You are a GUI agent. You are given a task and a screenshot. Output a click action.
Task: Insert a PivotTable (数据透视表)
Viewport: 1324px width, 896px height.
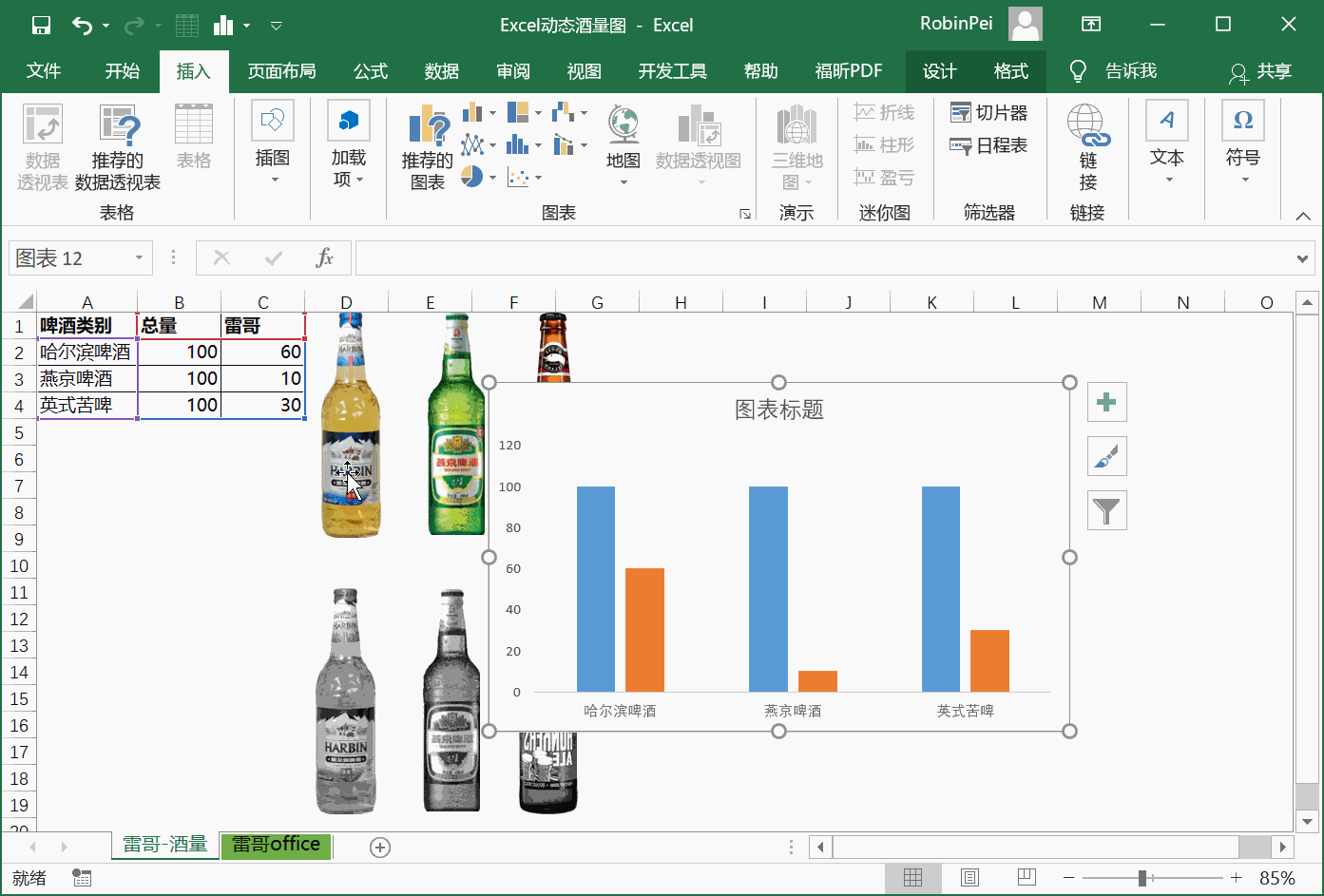pyautogui.click(x=43, y=147)
